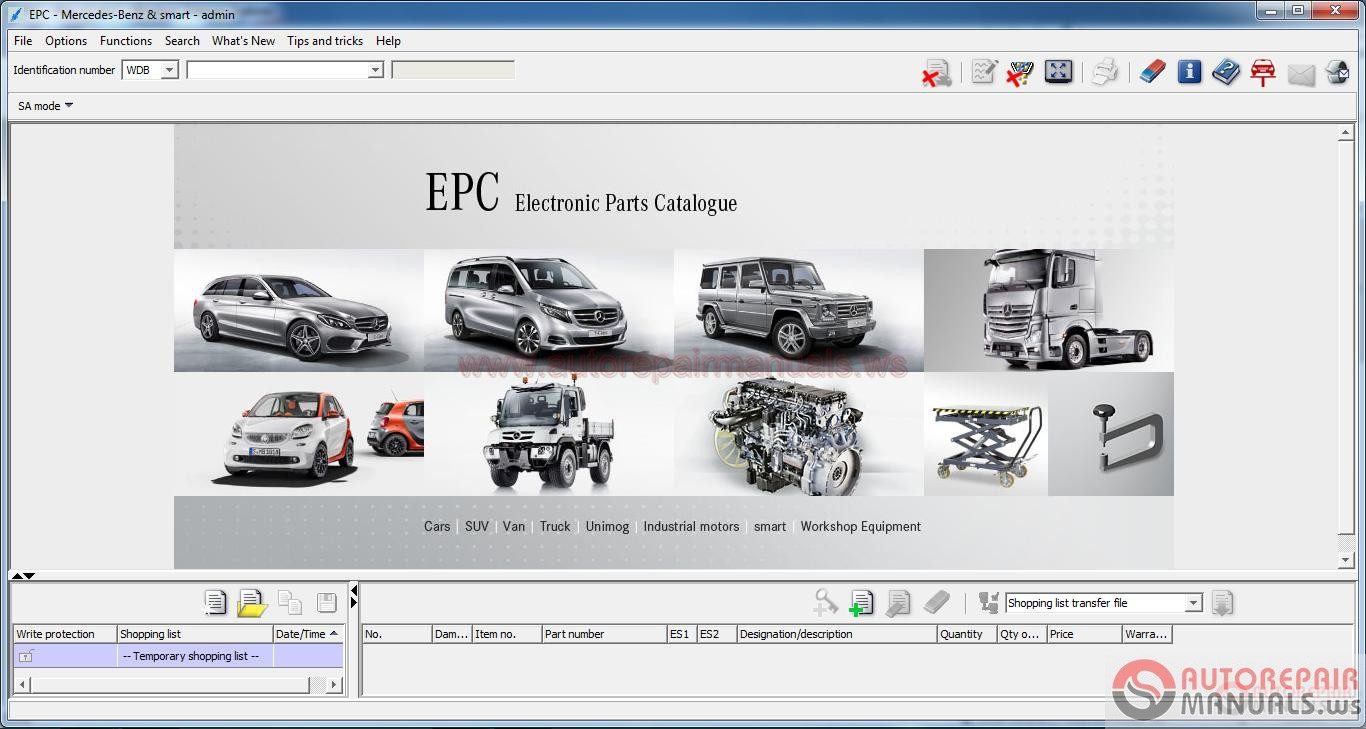1366x729 pixels.
Task: Open the File menu
Action: [x=23, y=41]
